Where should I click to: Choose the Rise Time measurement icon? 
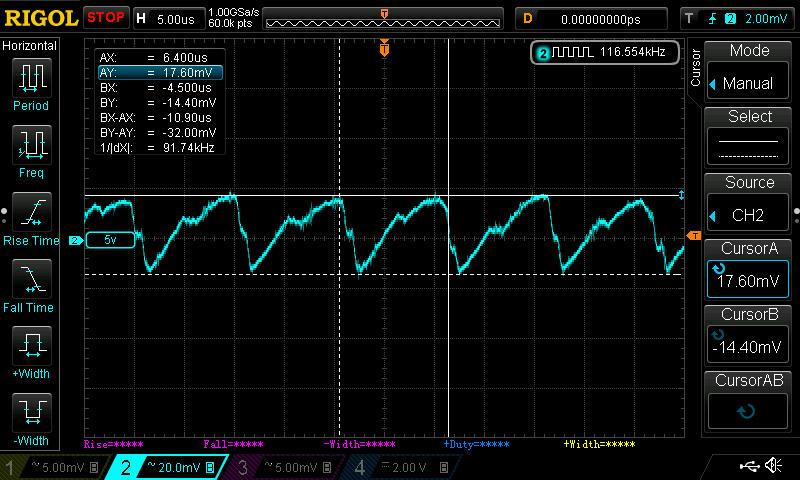pyautogui.click(x=31, y=218)
